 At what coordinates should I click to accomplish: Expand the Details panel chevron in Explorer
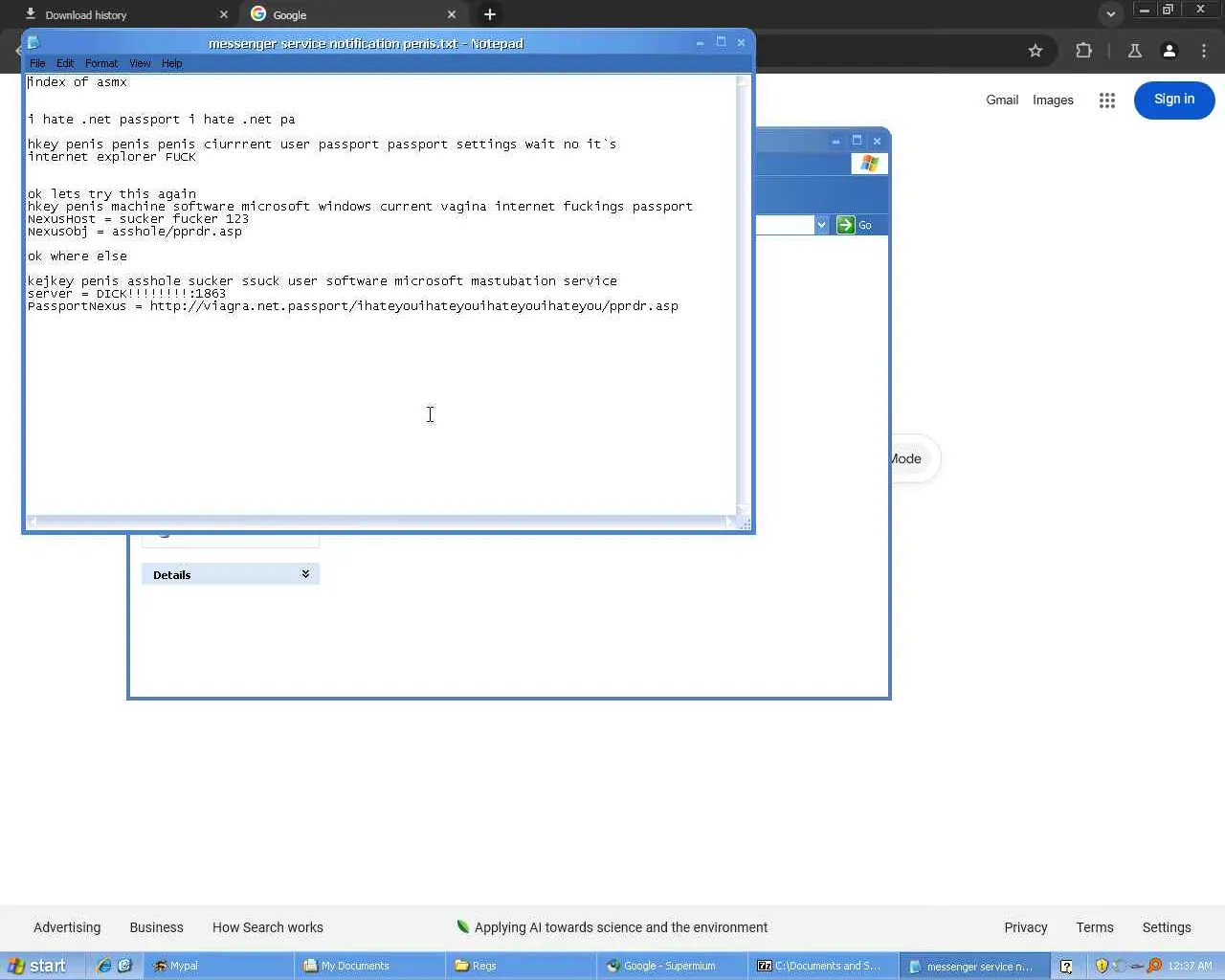(305, 574)
